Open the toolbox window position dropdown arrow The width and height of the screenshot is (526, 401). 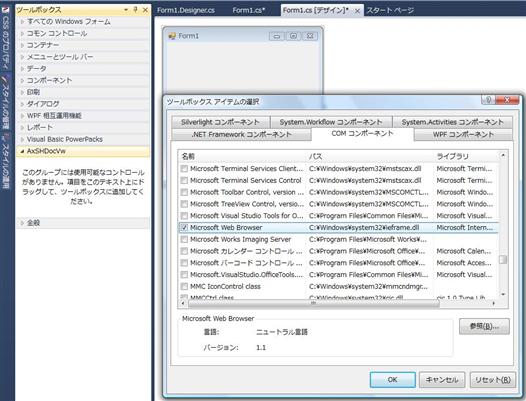coord(126,10)
